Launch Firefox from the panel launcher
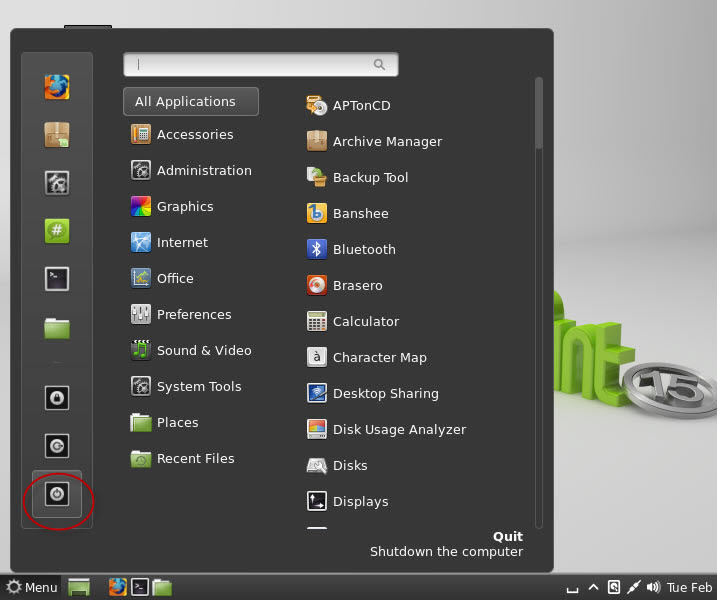Screen dimensions: 717x600 coord(118,587)
